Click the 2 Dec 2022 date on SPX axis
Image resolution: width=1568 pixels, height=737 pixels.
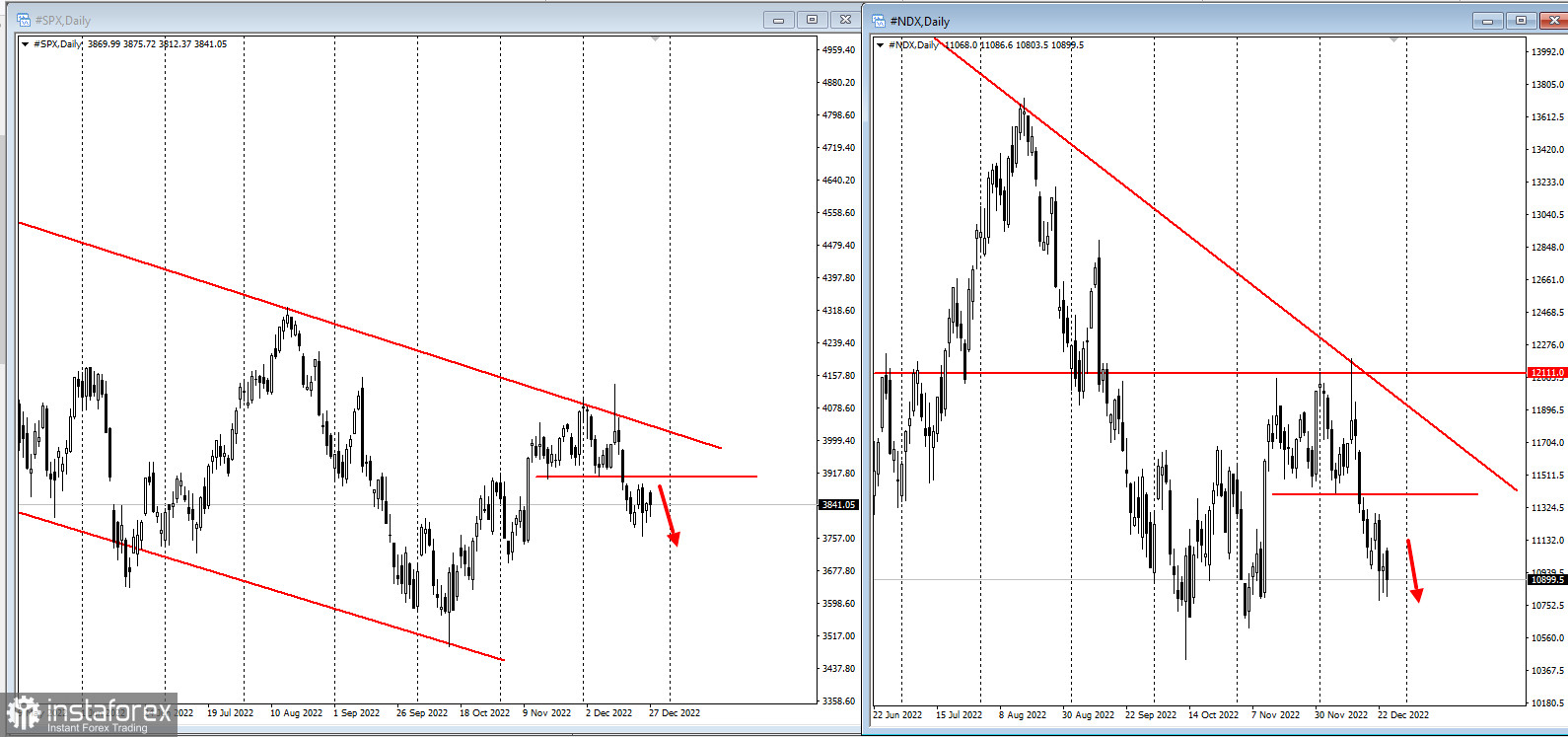tap(608, 712)
